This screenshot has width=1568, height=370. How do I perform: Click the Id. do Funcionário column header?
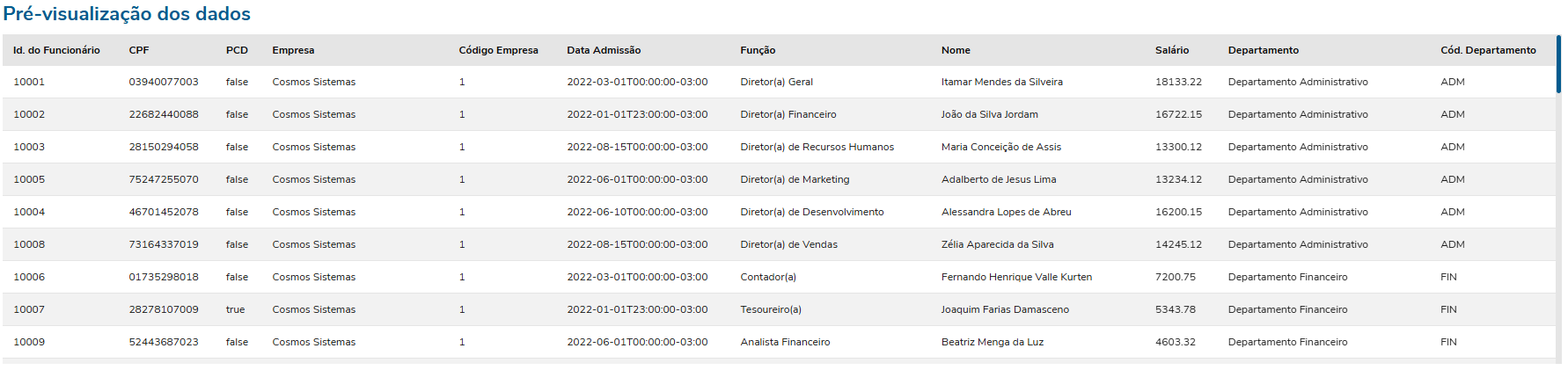[56, 50]
